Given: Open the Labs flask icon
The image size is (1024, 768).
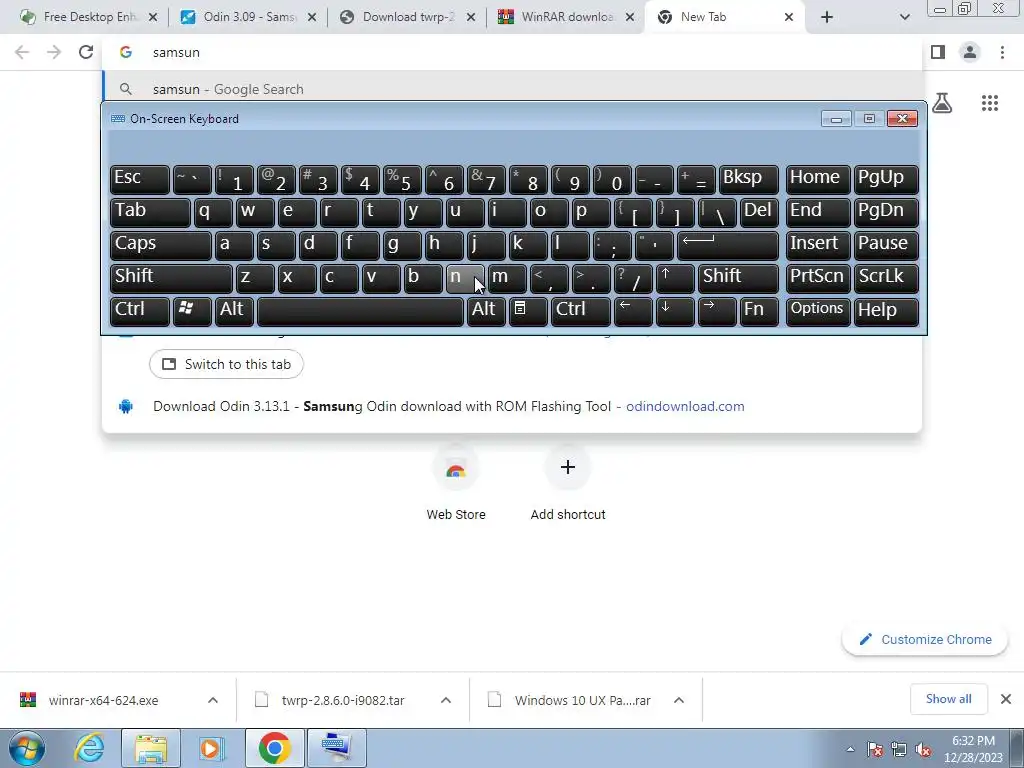Looking at the screenshot, I should (x=942, y=103).
